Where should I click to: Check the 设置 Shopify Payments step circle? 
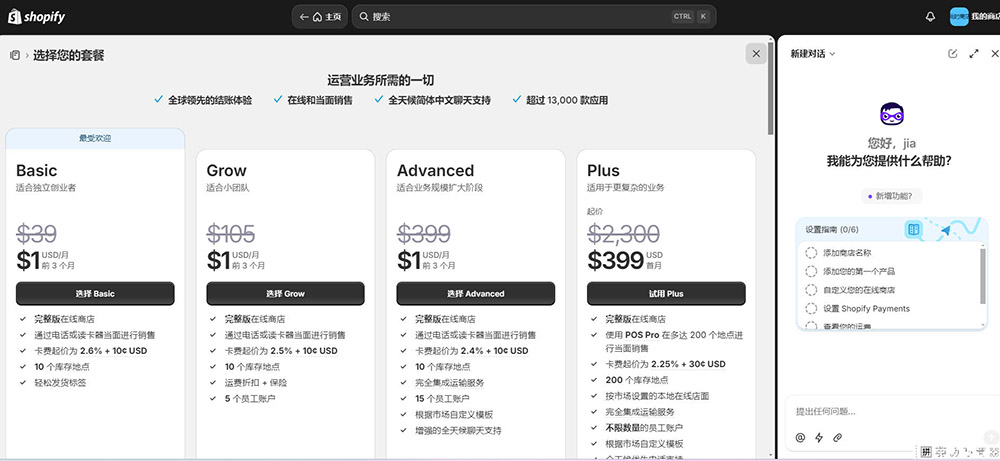click(811, 308)
